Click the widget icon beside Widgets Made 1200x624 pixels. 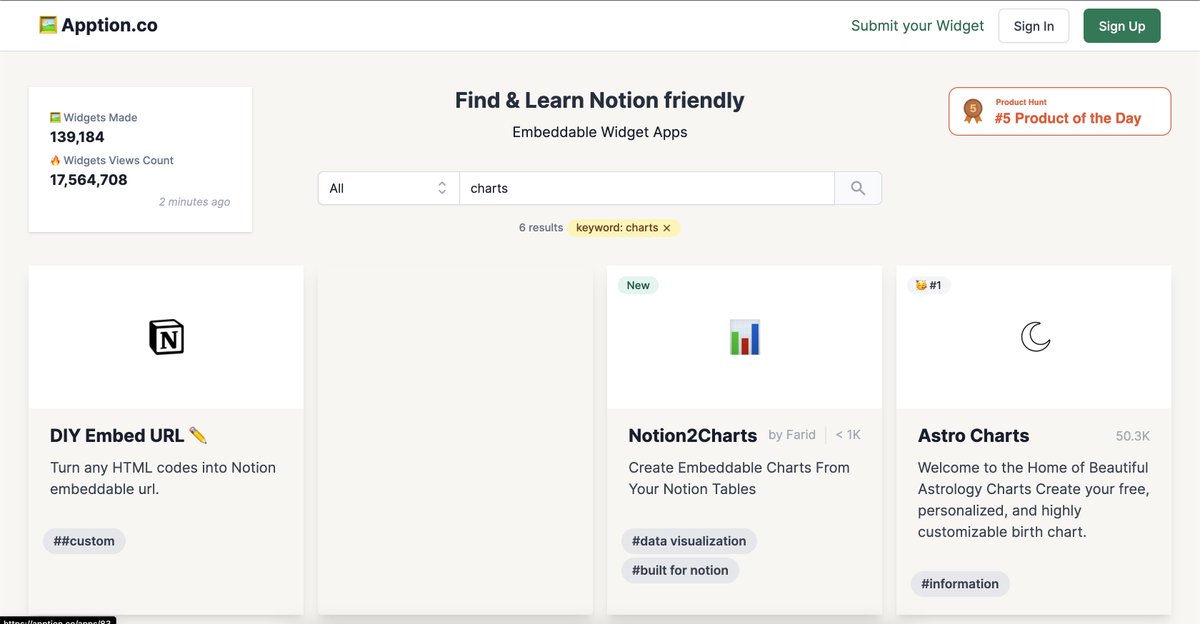54,117
